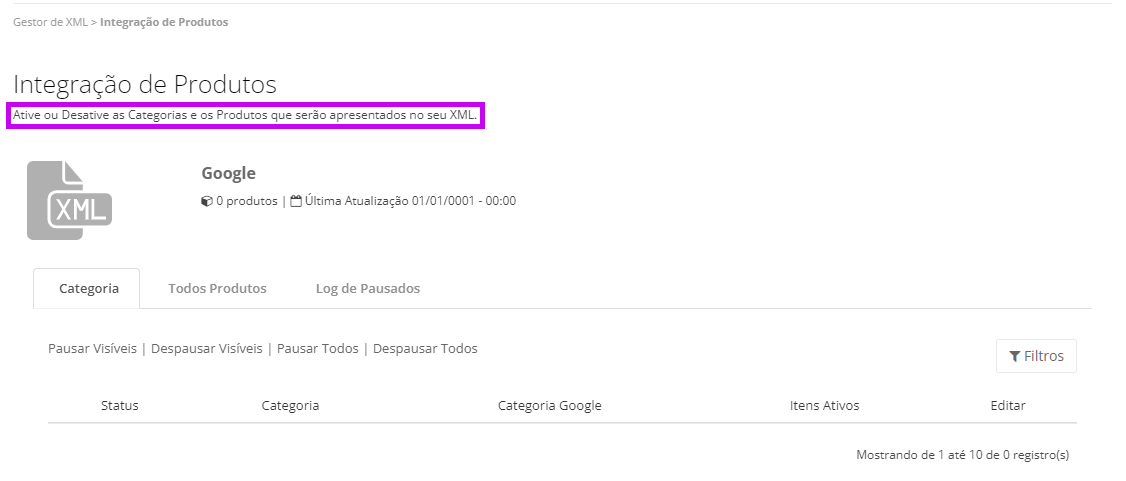Image resolution: width=1126 pixels, height=481 pixels.
Task: Click Pausar Todos link
Action: [x=317, y=348]
